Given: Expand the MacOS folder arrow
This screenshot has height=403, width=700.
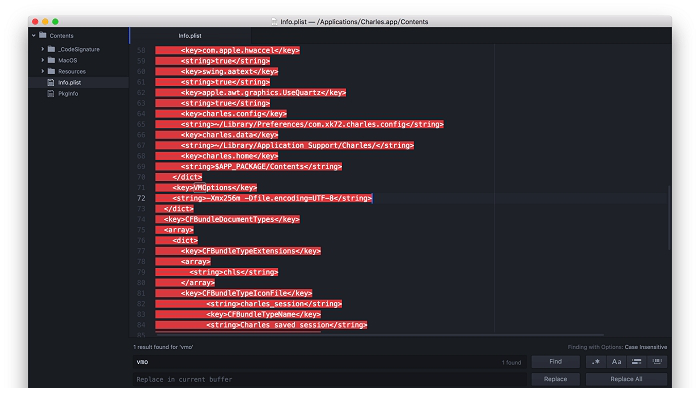Looking at the screenshot, I should (42, 60).
